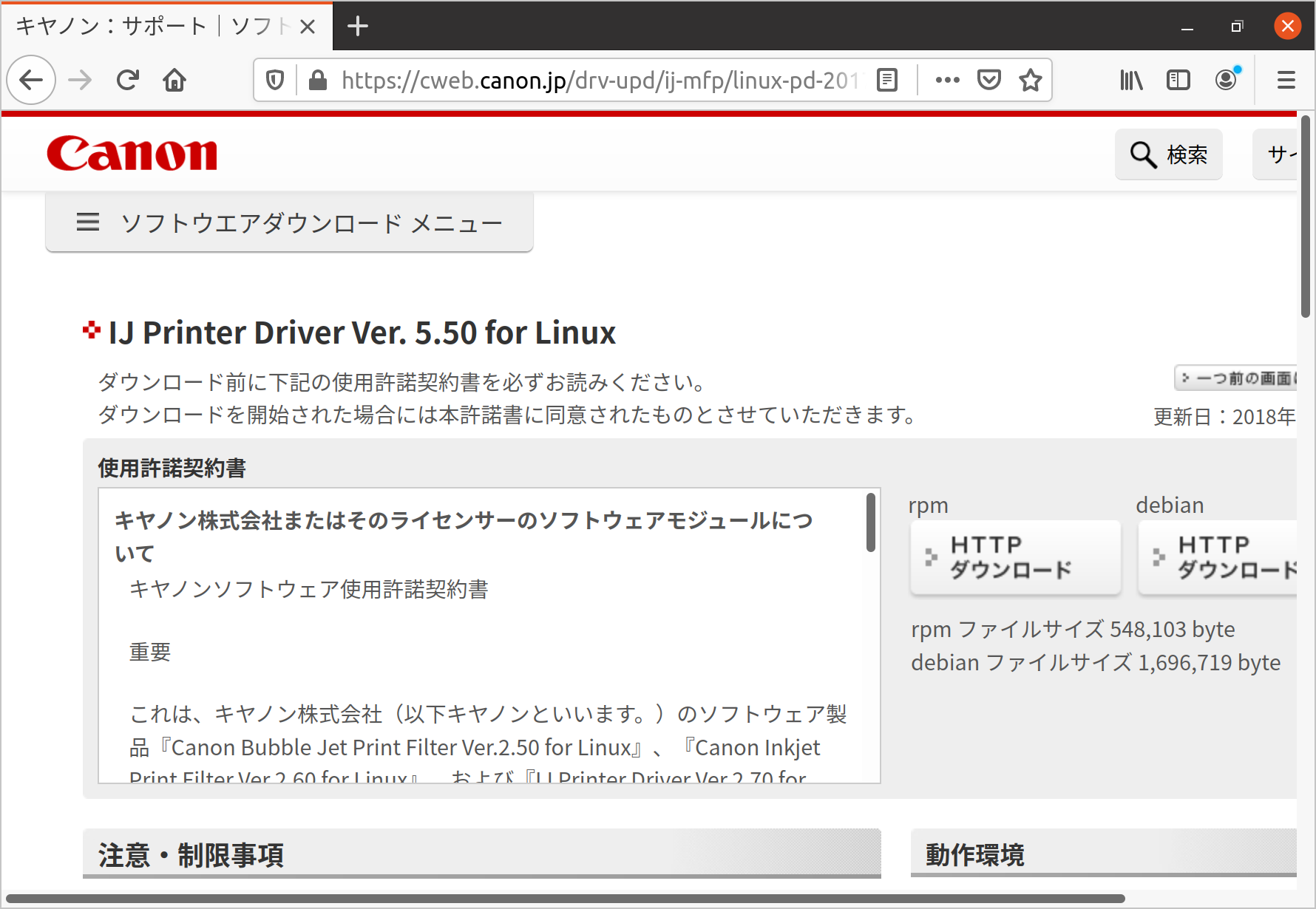Open the Firefox account menu
The image size is (1316, 909).
click(x=1227, y=80)
